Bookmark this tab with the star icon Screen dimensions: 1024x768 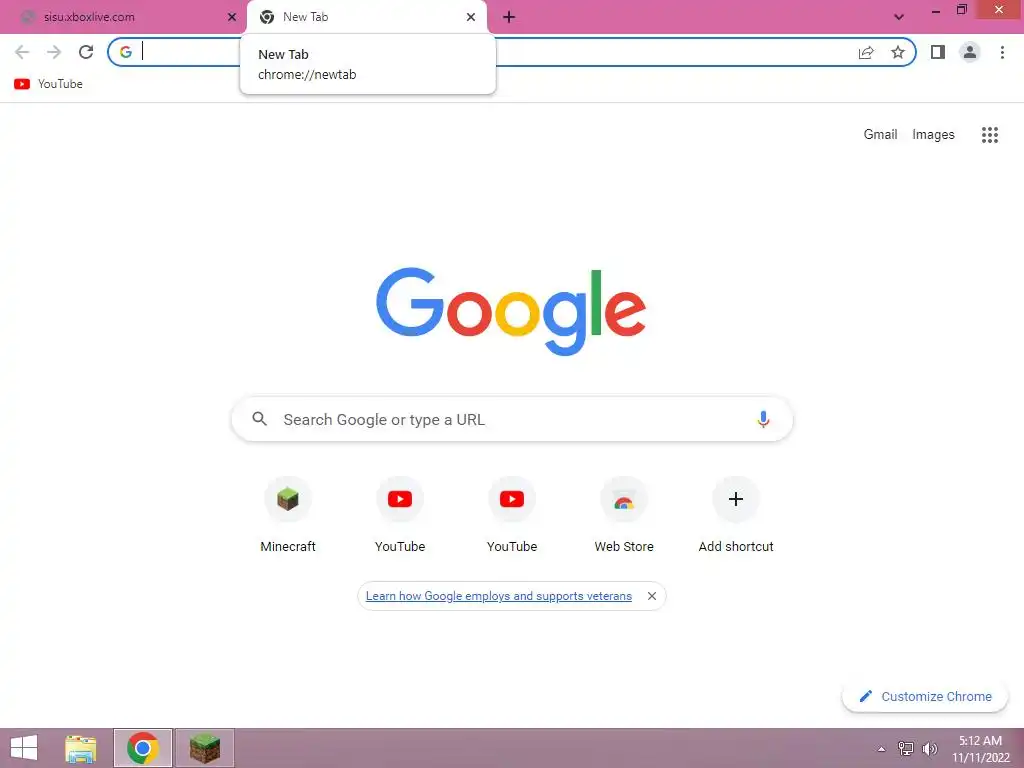click(898, 52)
